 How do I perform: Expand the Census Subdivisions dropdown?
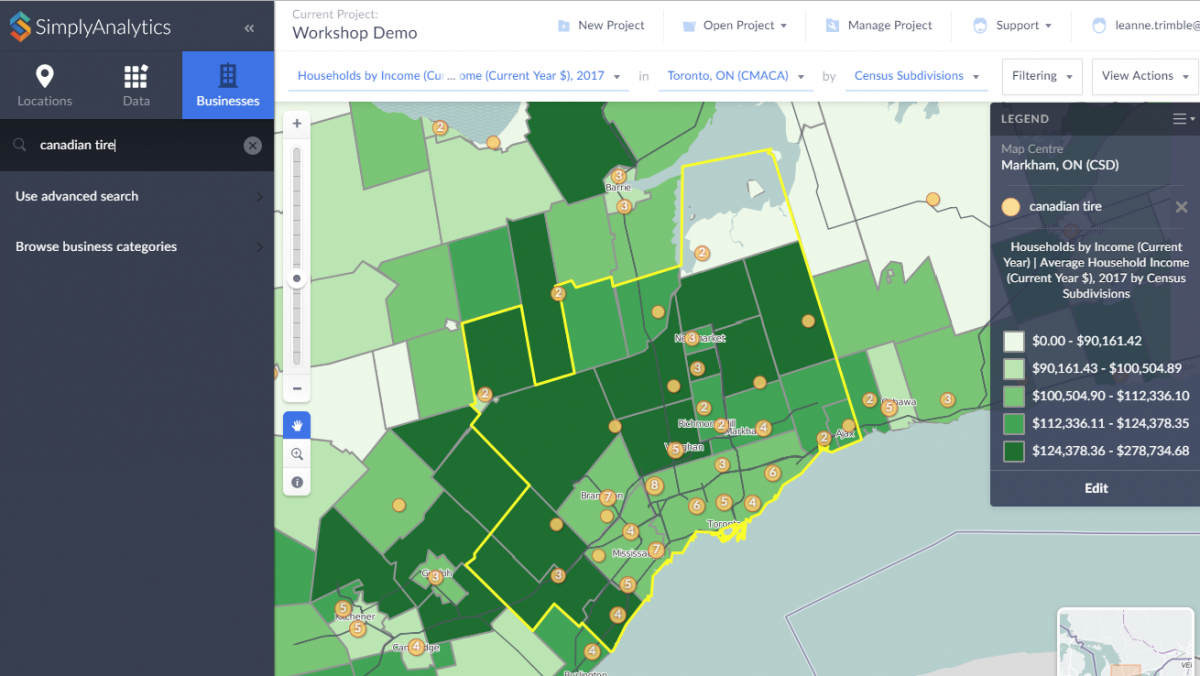point(916,76)
